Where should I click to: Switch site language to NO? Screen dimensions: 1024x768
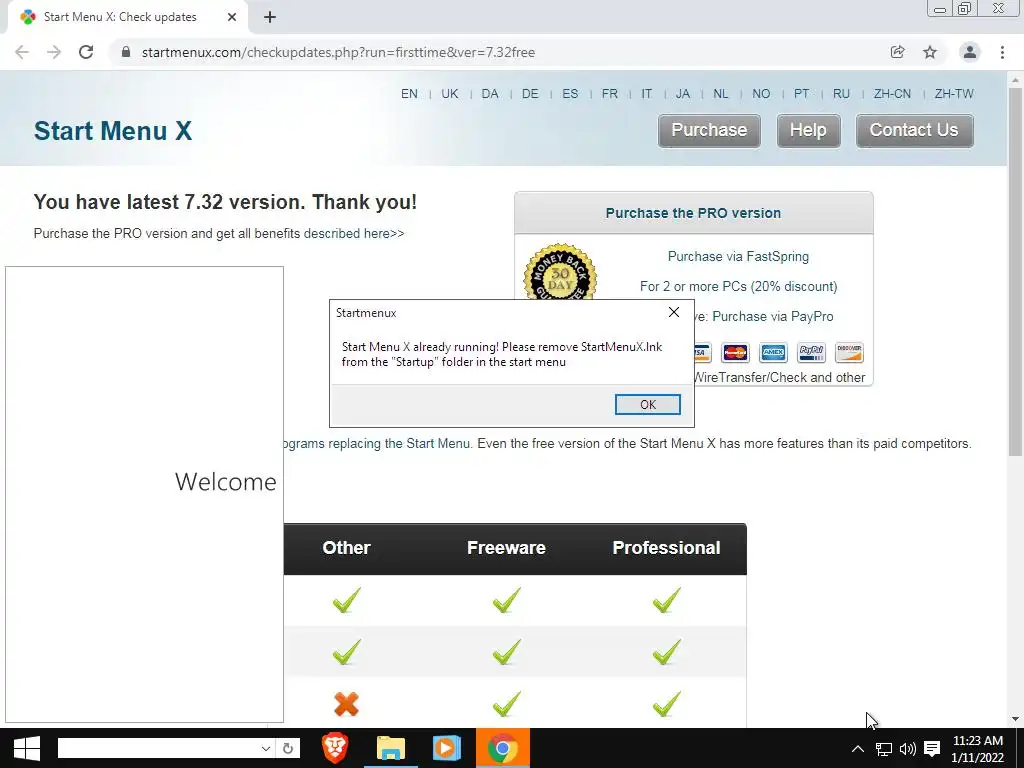coord(761,94)
